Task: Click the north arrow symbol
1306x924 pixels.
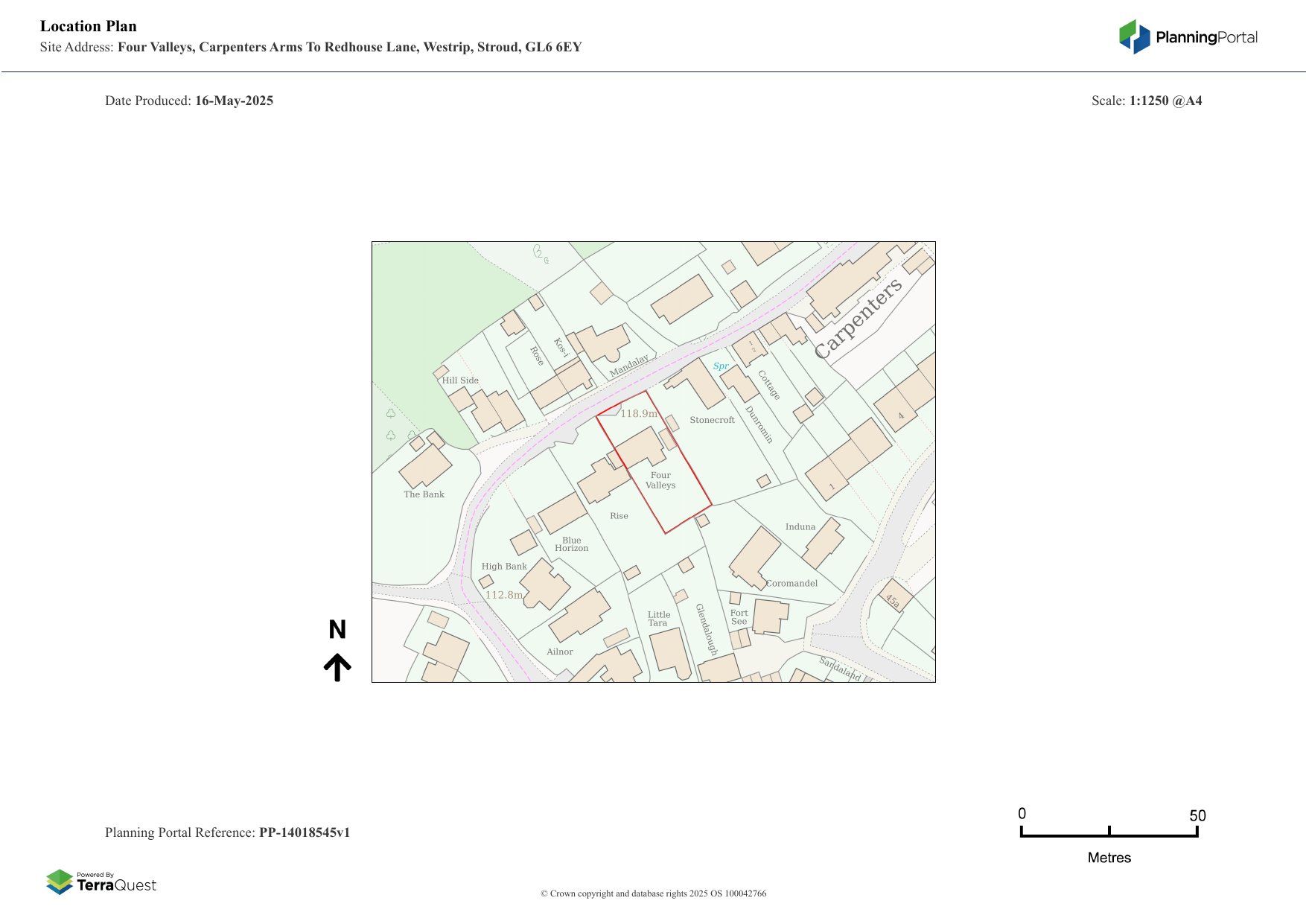Action: 337,667
